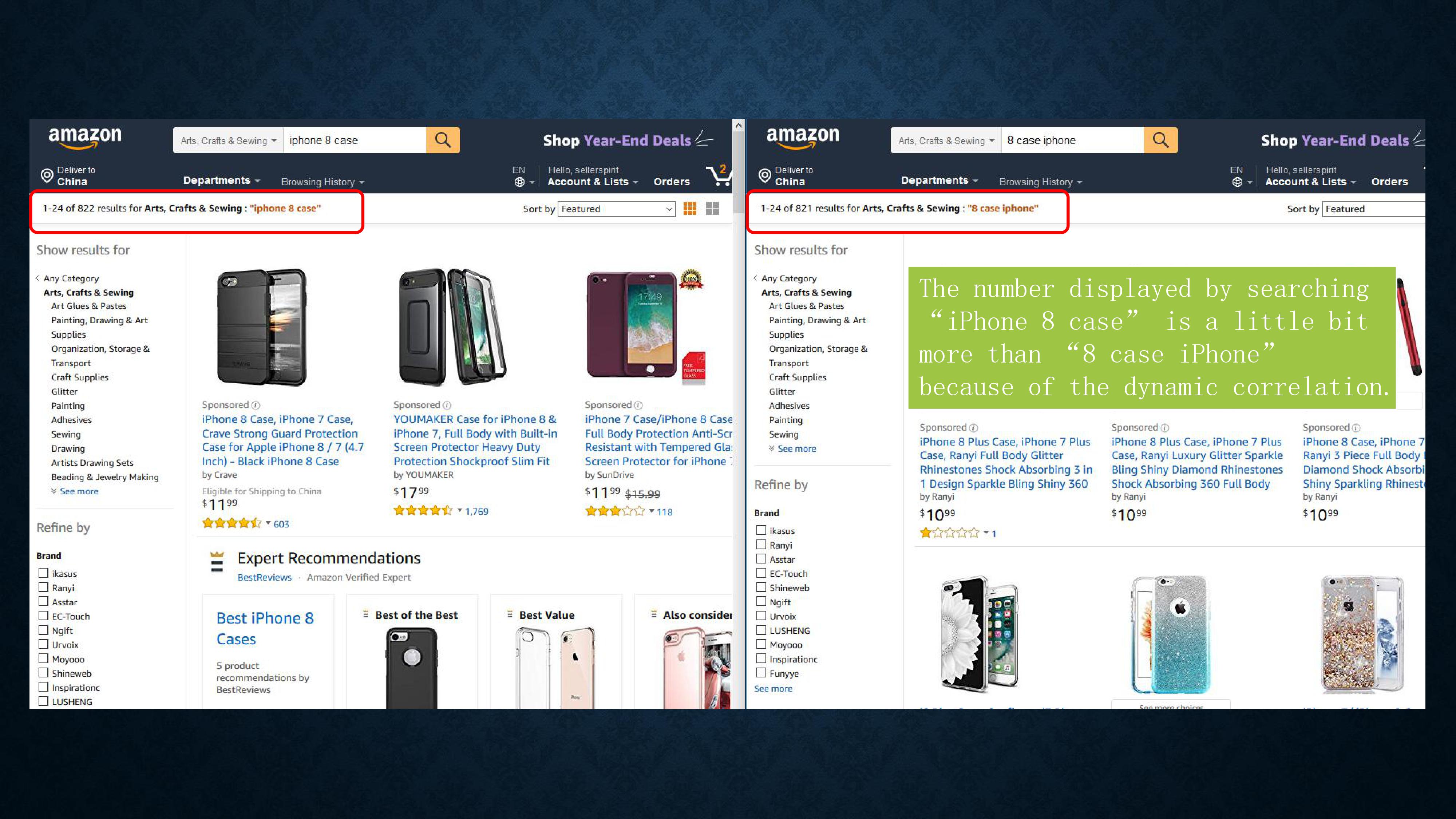
Task: Click the left search magnifier button
Action: click(x=443, y=140)
